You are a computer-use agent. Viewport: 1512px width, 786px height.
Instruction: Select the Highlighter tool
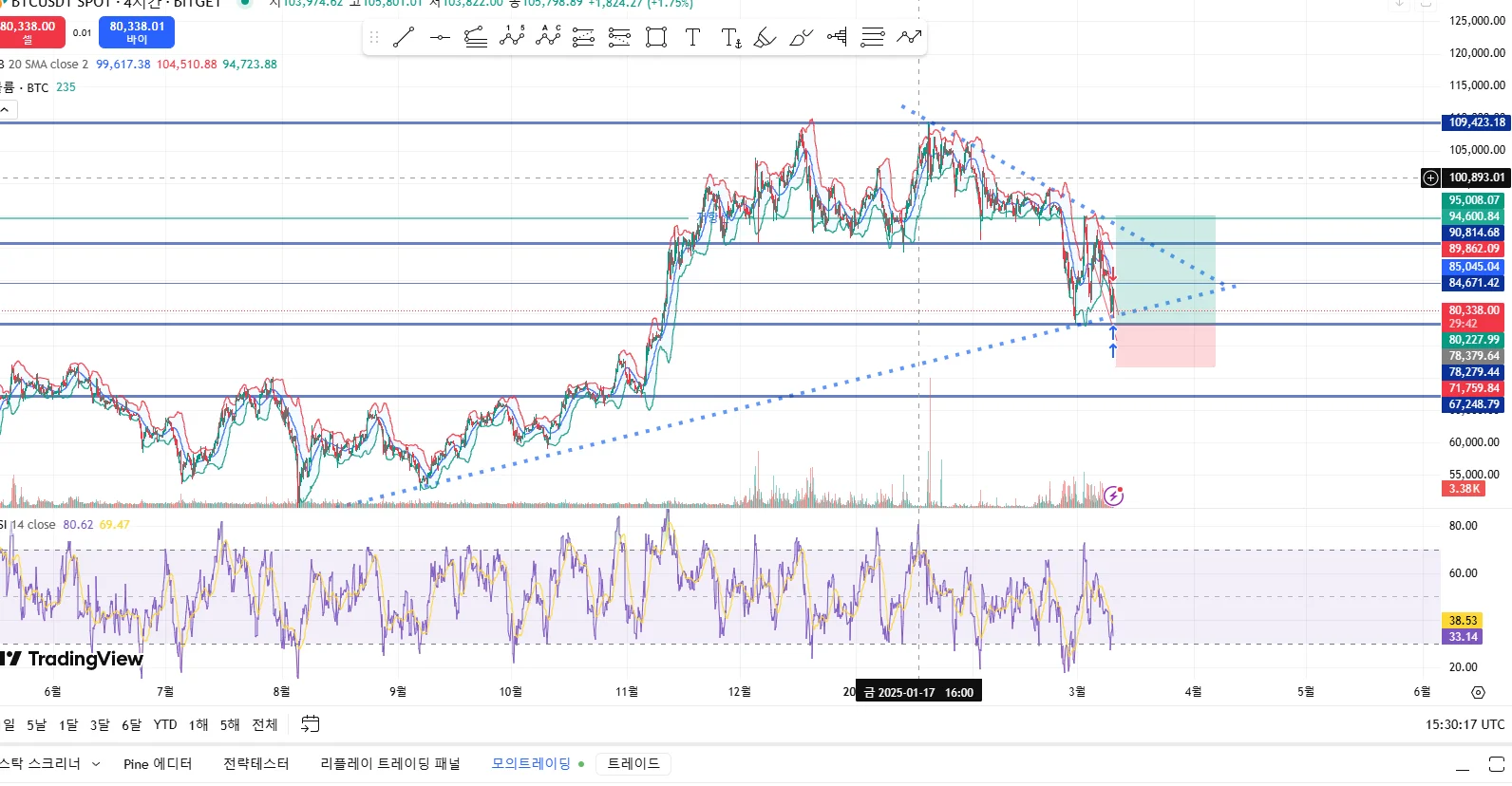[x=765, y=37]
